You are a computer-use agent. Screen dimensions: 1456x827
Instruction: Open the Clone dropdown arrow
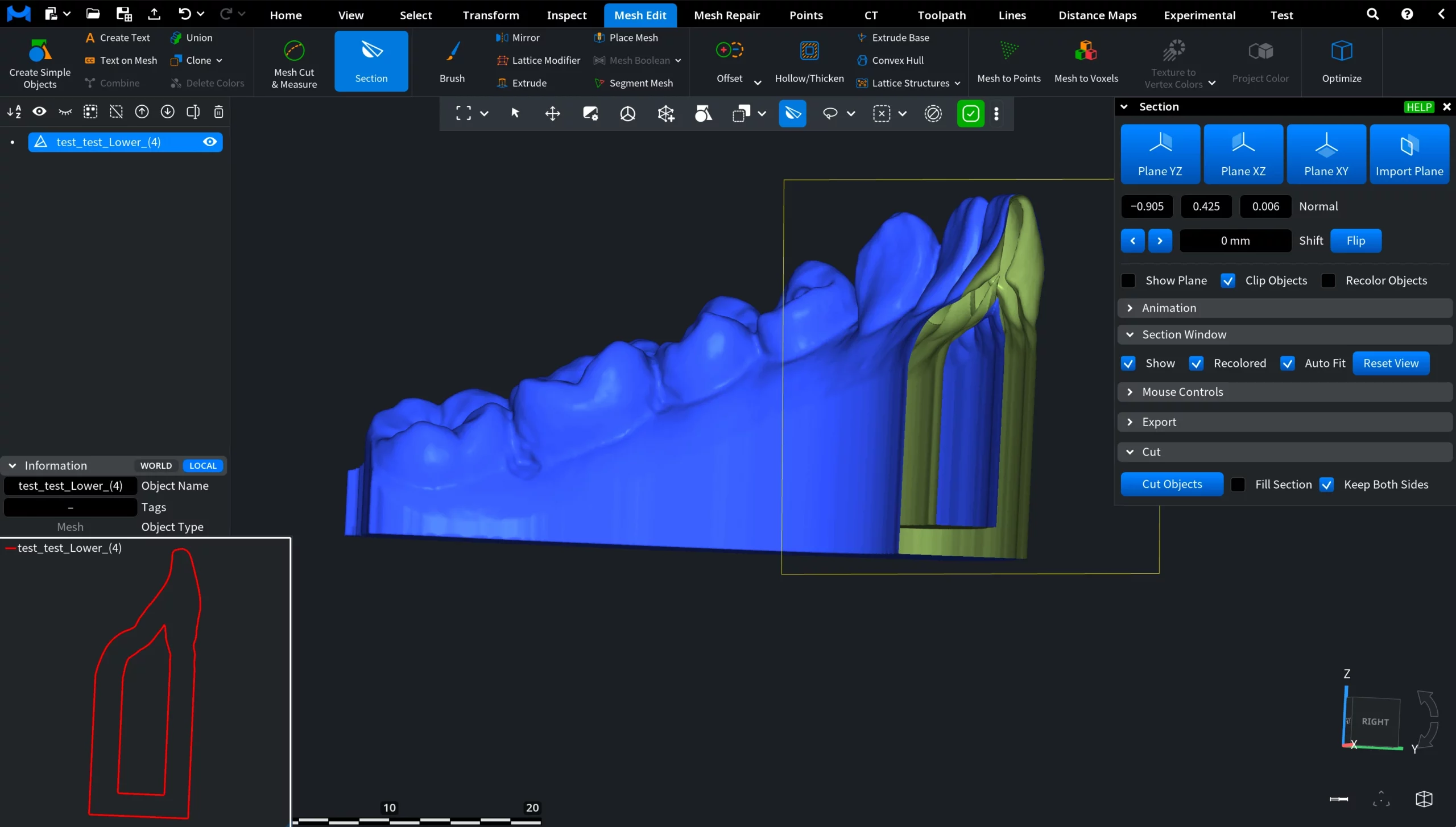pyautogui.click(x=220, y=60)
